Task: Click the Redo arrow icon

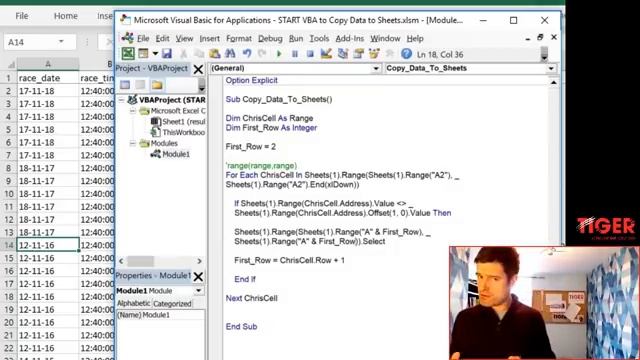Action: click(x=262, y=53)
